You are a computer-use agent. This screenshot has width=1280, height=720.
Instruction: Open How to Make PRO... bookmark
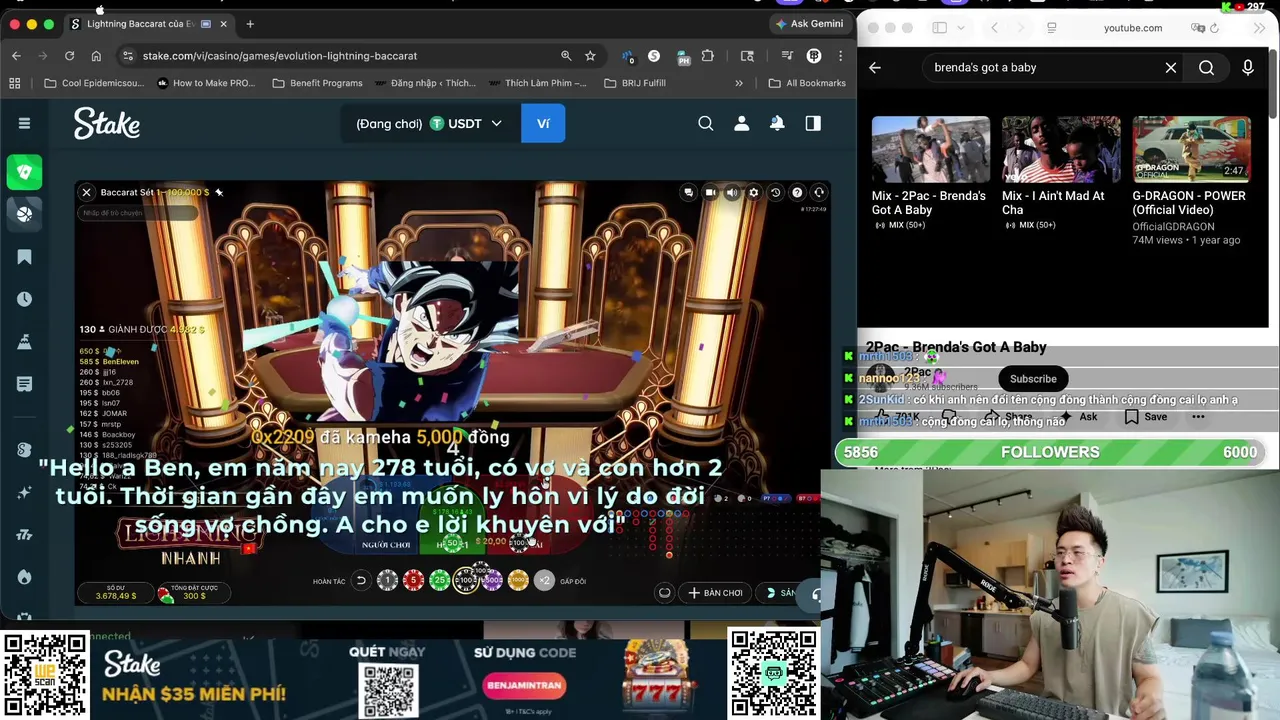tap(206, 83)
